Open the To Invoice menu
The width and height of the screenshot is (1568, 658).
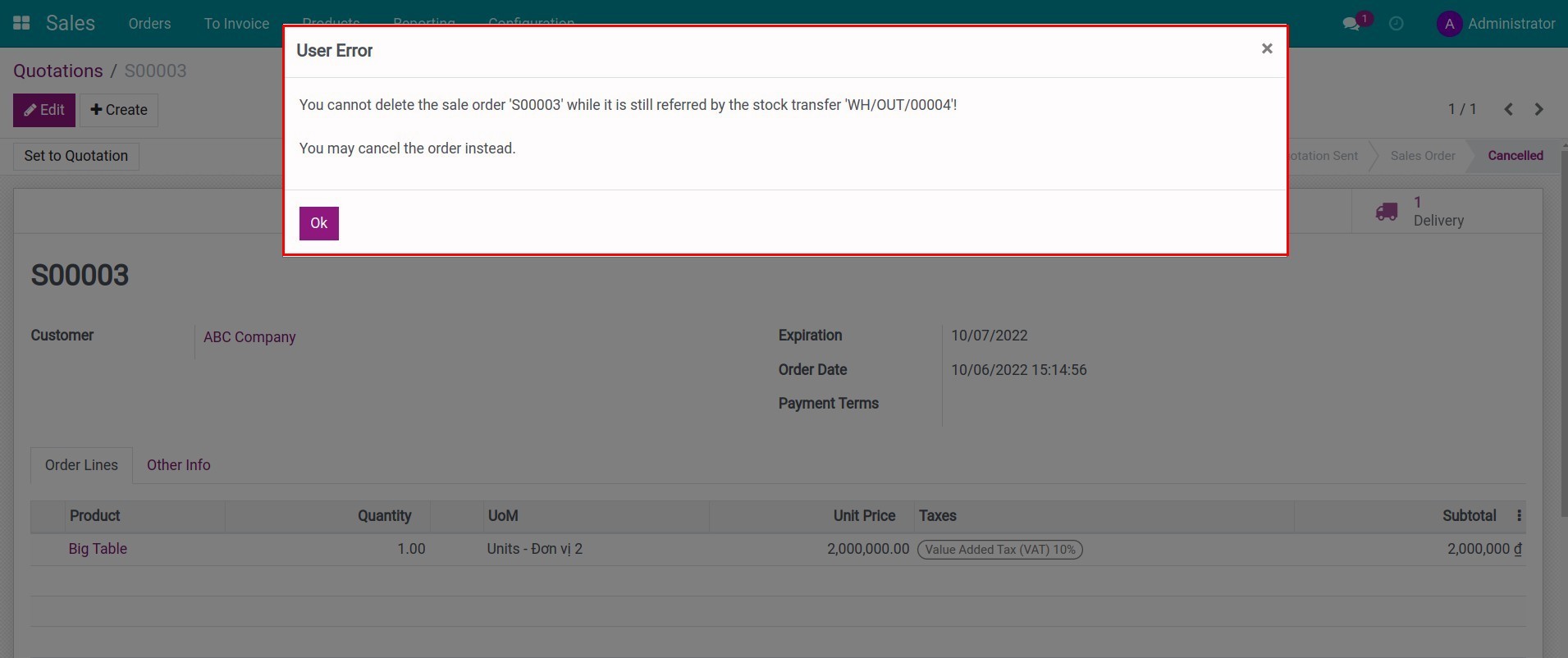coord(236,24)
